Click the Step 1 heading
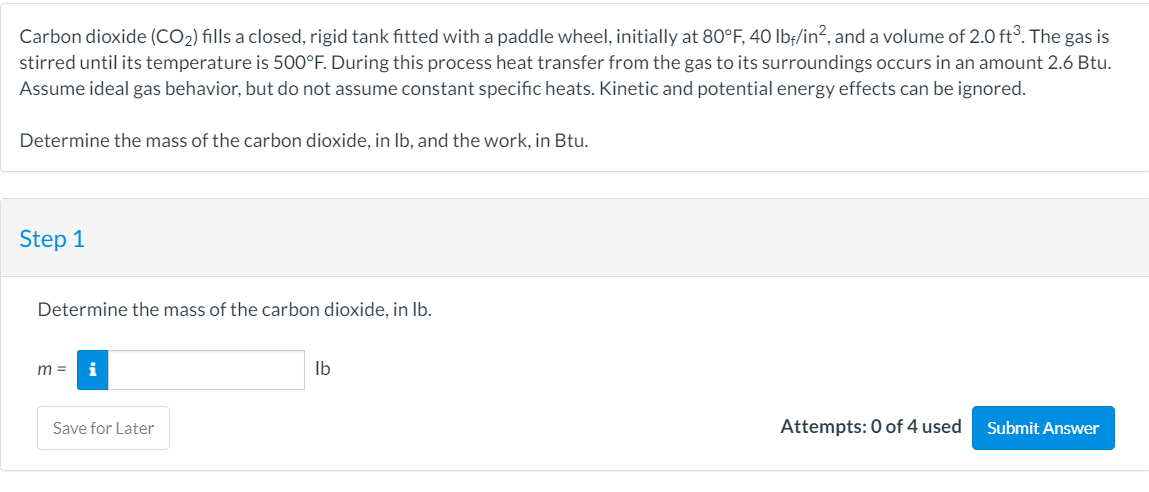 click(52, 239)
